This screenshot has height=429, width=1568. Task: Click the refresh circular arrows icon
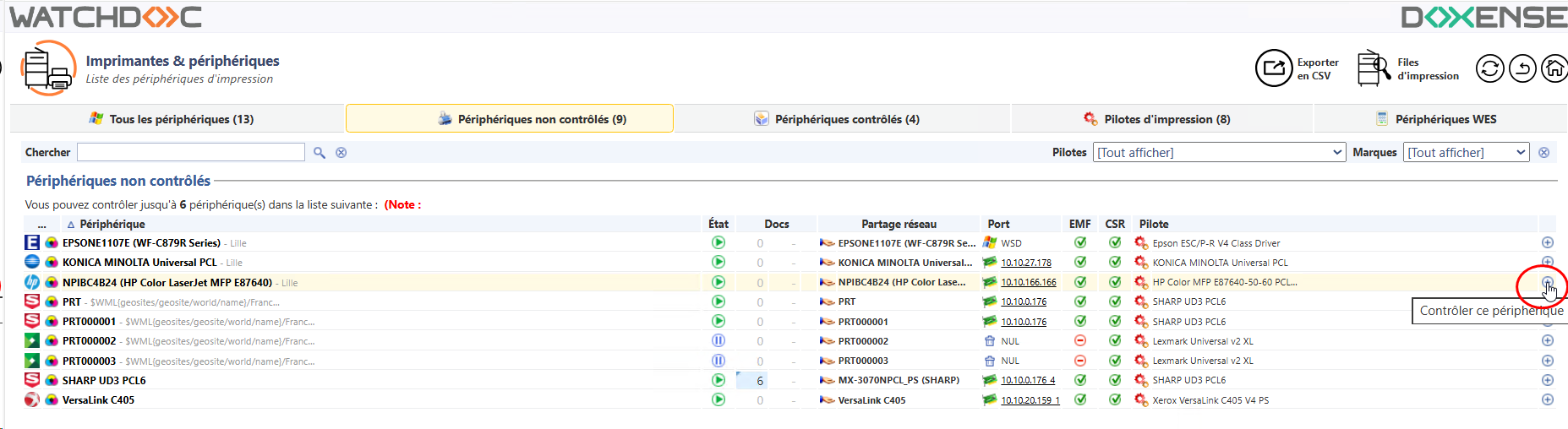(1489, 68)
